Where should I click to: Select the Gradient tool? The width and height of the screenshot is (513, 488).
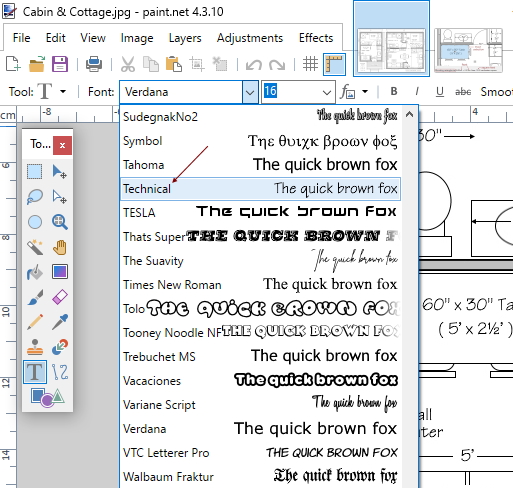[x=60, y=271]
